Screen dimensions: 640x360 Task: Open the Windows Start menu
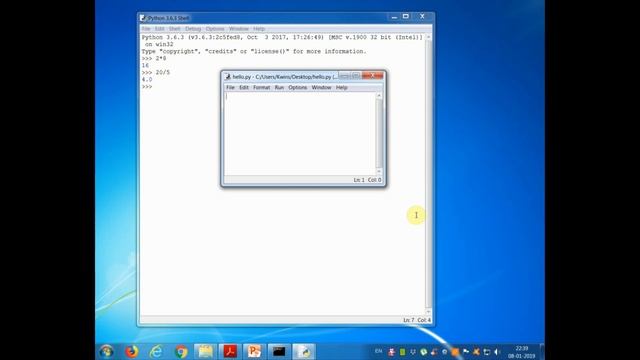click(x=107, y=351)
